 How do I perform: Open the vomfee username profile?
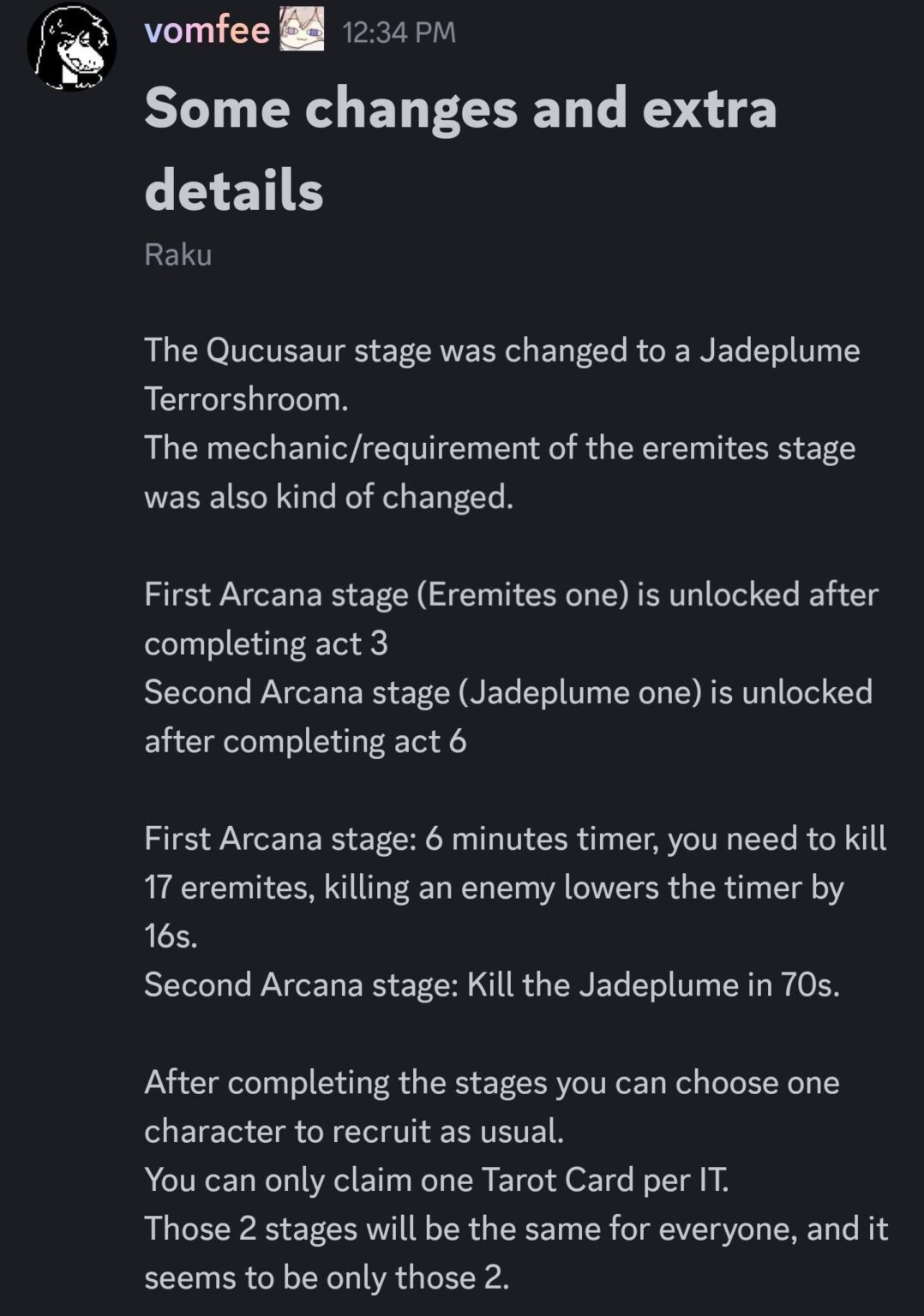click(x=207, y=31)
